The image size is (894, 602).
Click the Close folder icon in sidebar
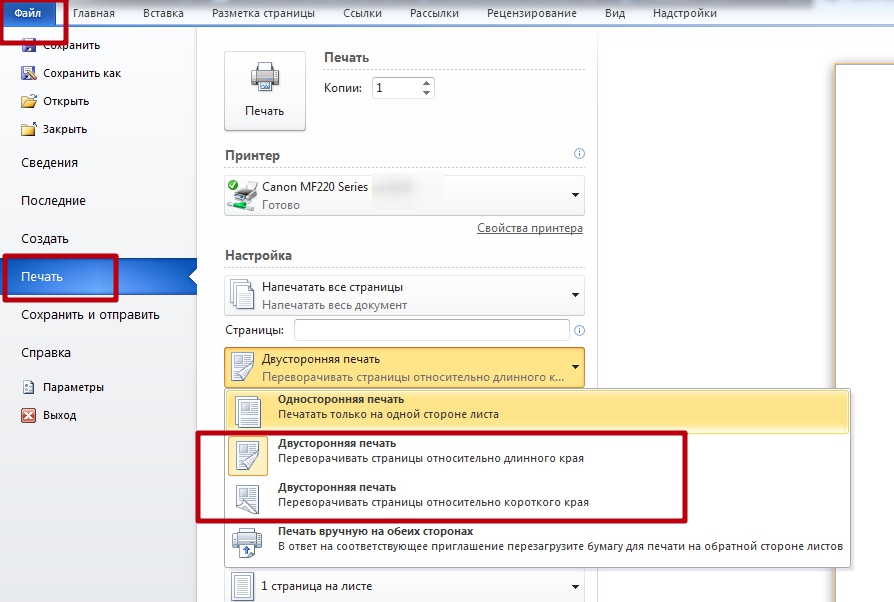pyautogui.click(x=29, y=129)
